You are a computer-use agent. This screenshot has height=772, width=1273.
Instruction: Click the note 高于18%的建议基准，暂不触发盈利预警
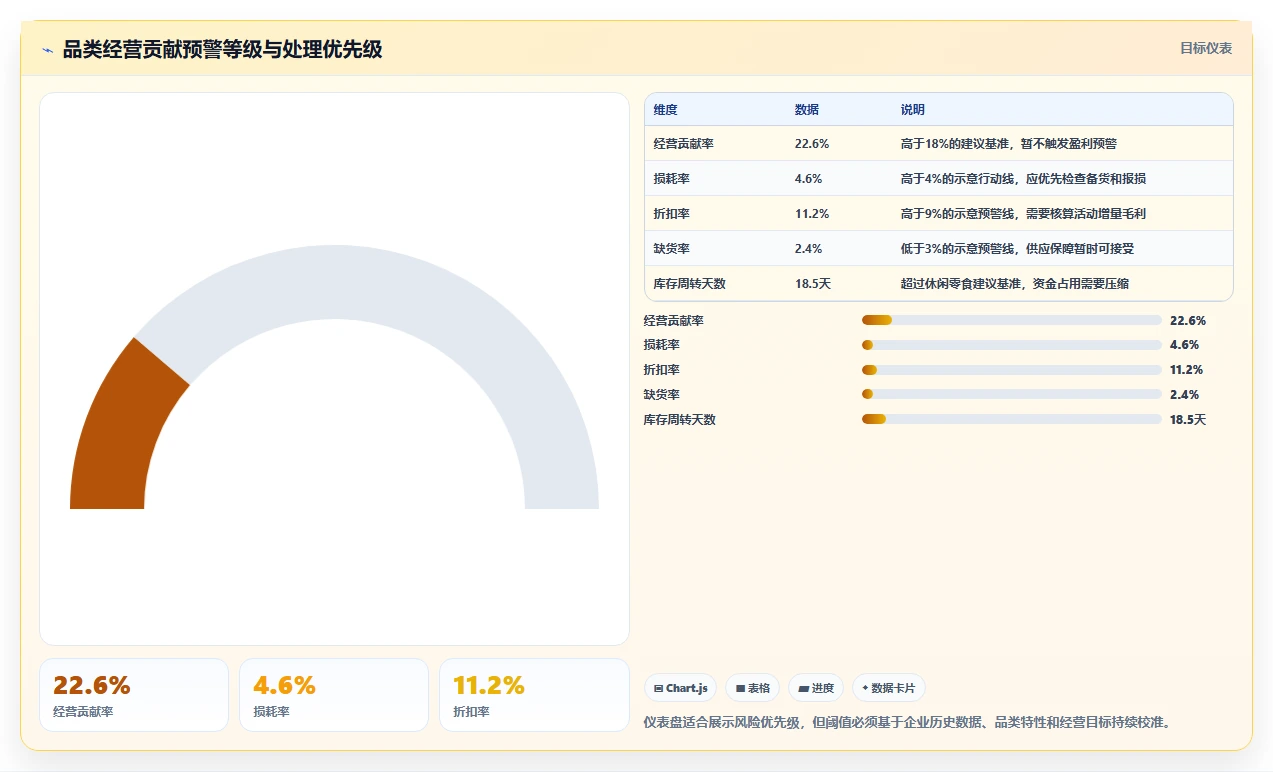pyautogui.click(x=1009, y=144)
